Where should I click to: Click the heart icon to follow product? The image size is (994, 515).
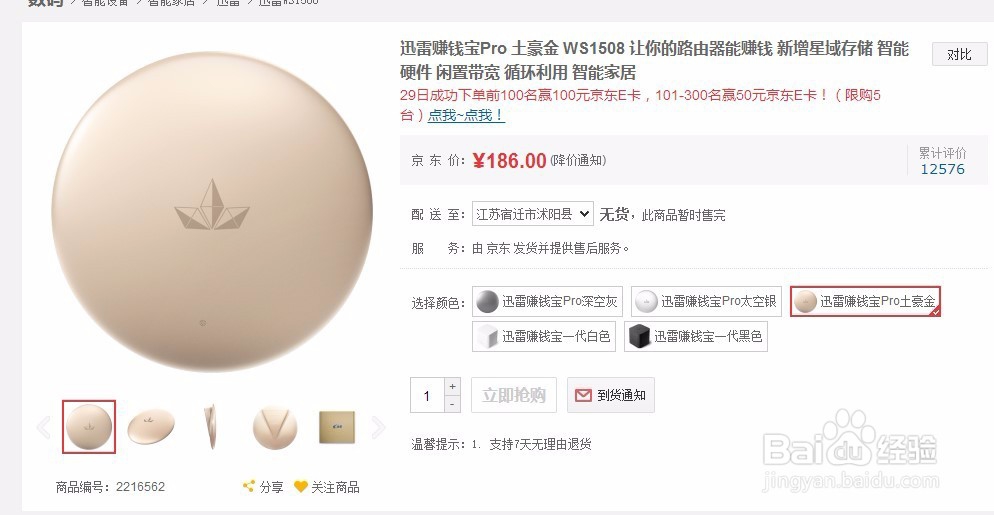tap(301, 486)
